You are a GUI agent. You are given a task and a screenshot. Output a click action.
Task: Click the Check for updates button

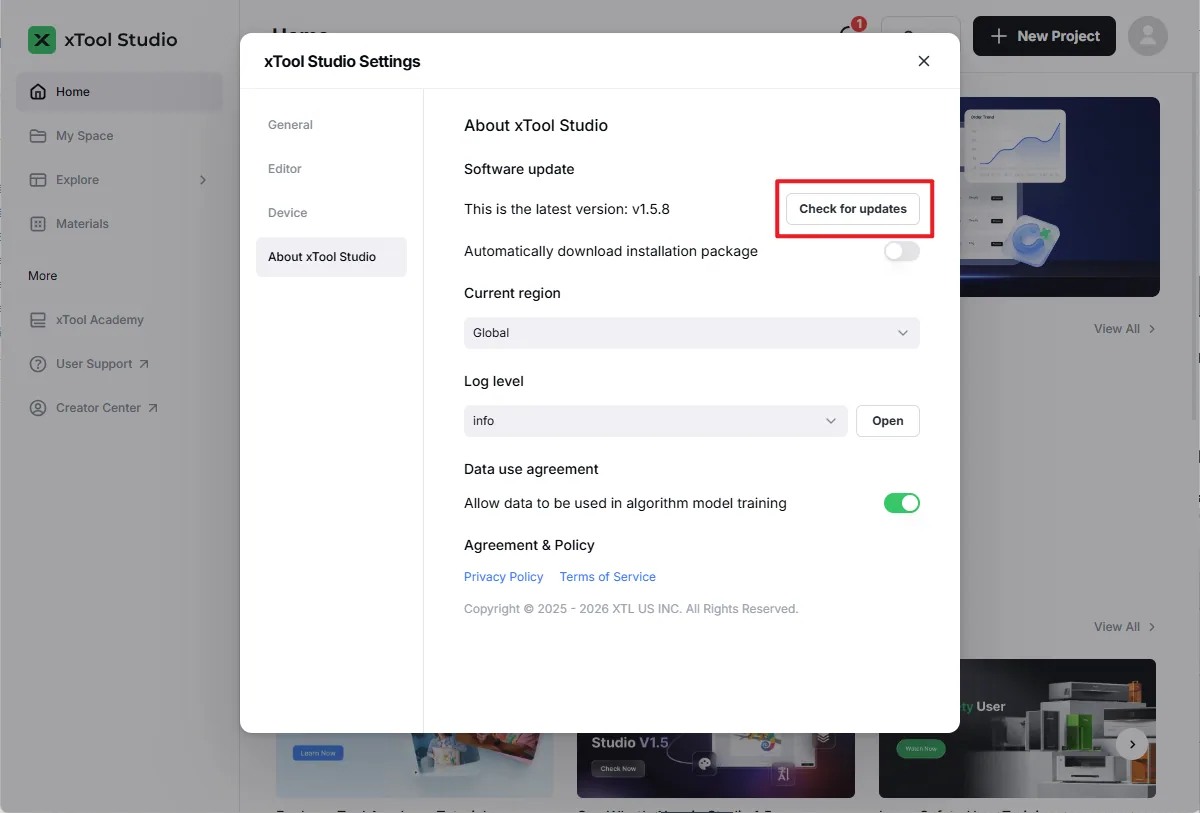(853, 209)
